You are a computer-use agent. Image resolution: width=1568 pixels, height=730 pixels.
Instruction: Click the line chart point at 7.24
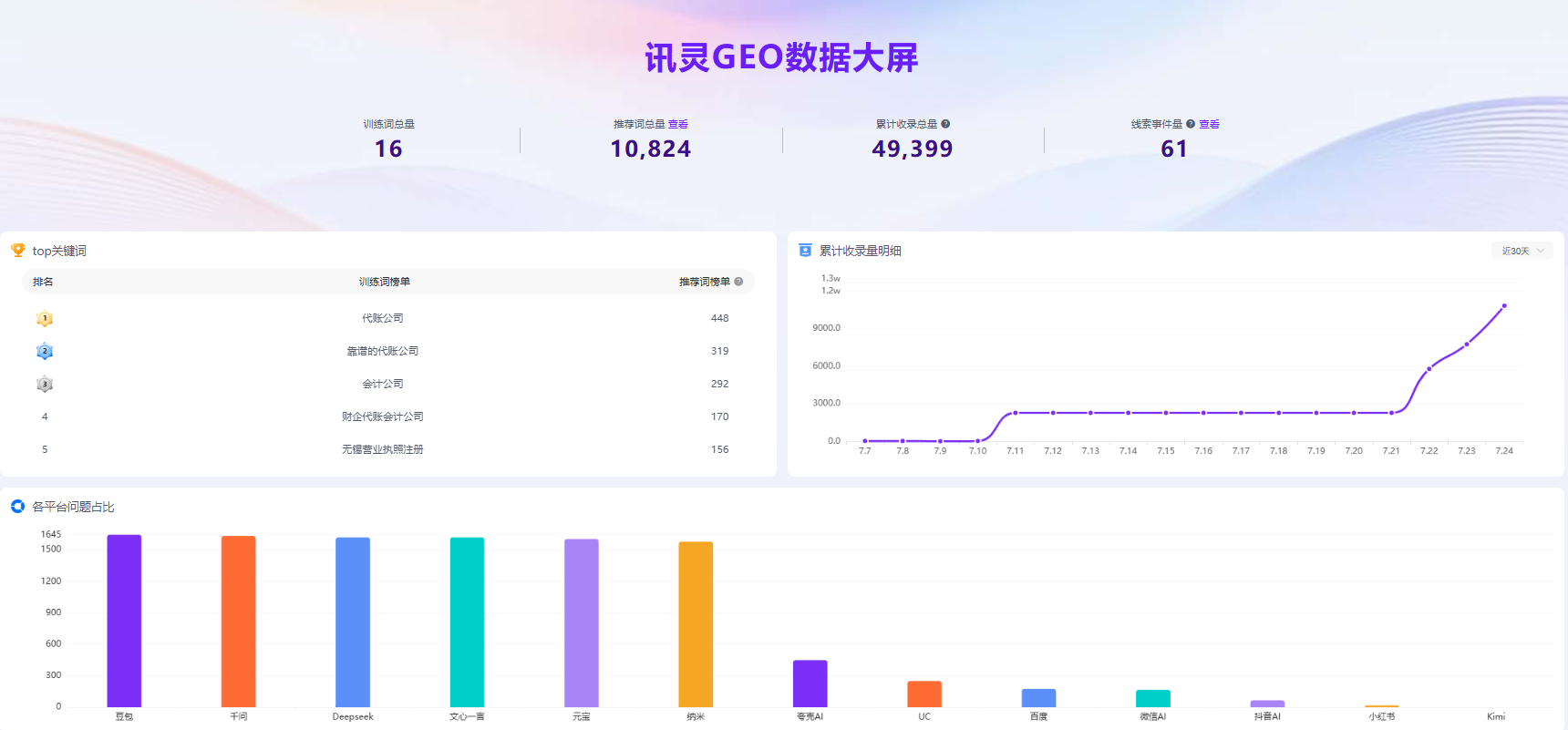click(x=1504, y=306)
